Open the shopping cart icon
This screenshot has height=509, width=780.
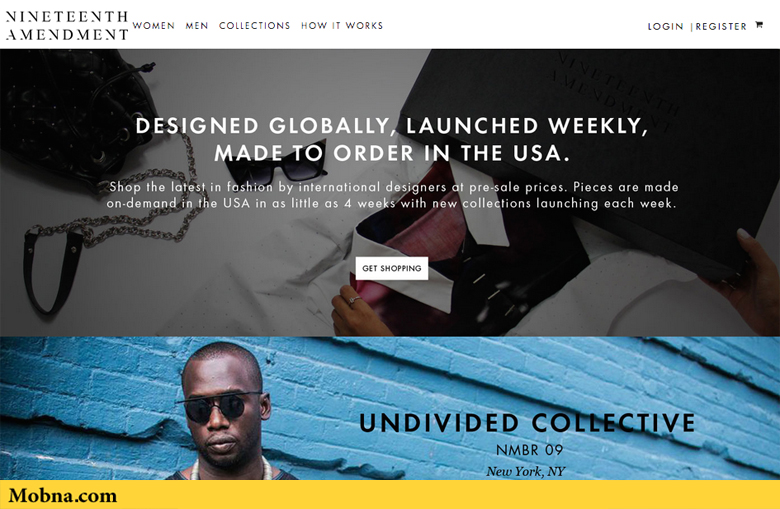click(759, 25)
